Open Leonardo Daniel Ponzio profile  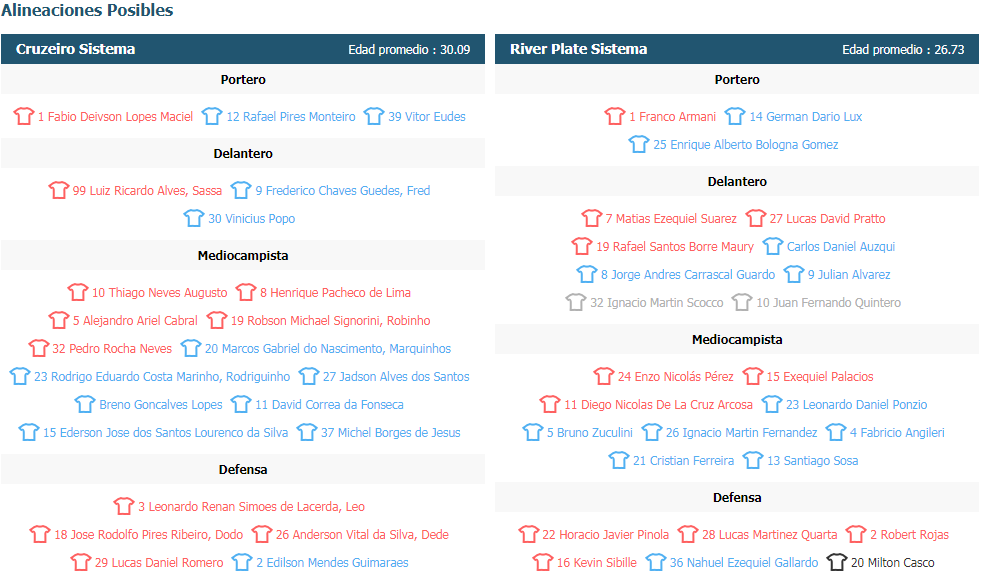857,404
